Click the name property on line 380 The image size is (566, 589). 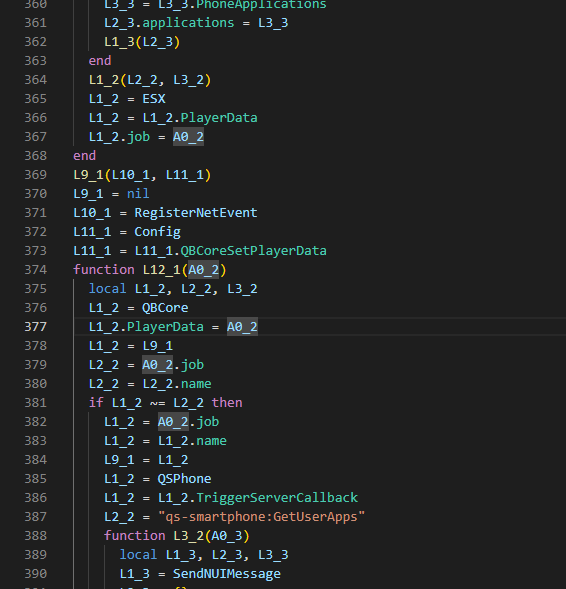[x=196, y=384]
